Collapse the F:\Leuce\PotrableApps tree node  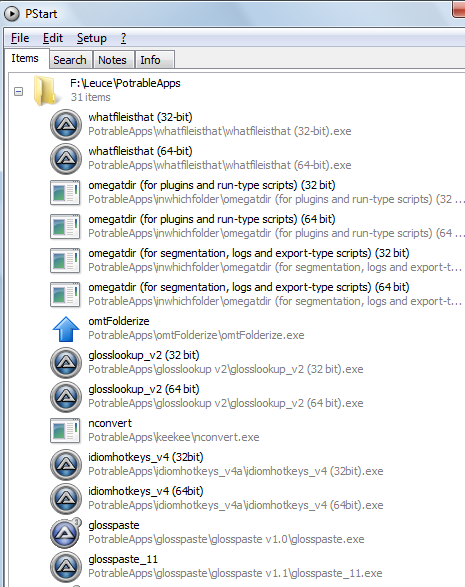point(18,91)
